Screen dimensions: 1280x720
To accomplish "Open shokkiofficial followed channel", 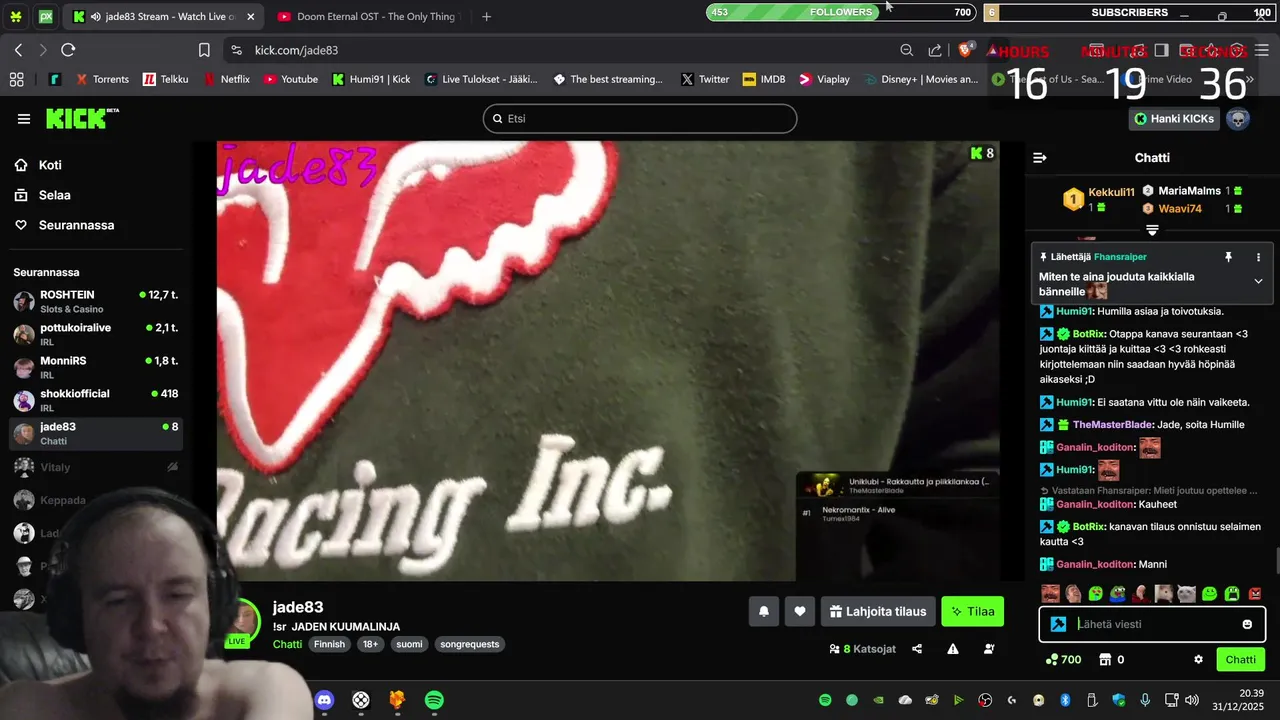I will pos(96,400).
